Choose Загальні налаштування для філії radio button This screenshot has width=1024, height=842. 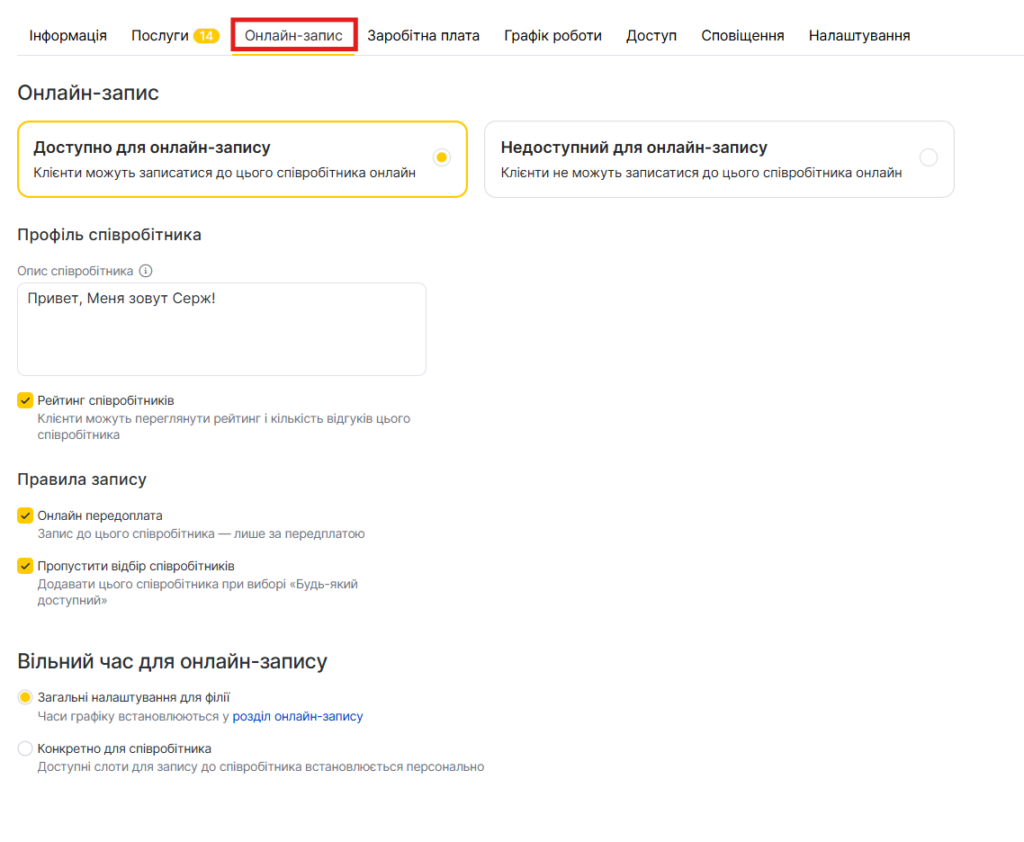26,697
